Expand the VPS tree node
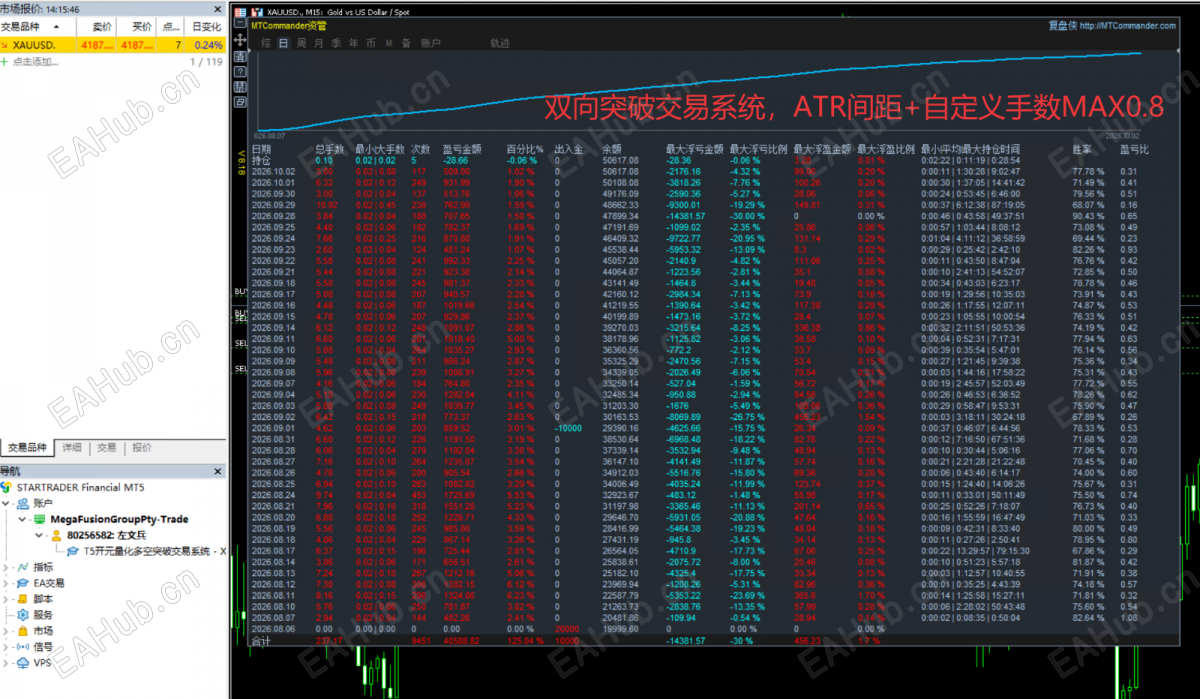Screen dimensions: 1200x699 [x=5, y=663]
